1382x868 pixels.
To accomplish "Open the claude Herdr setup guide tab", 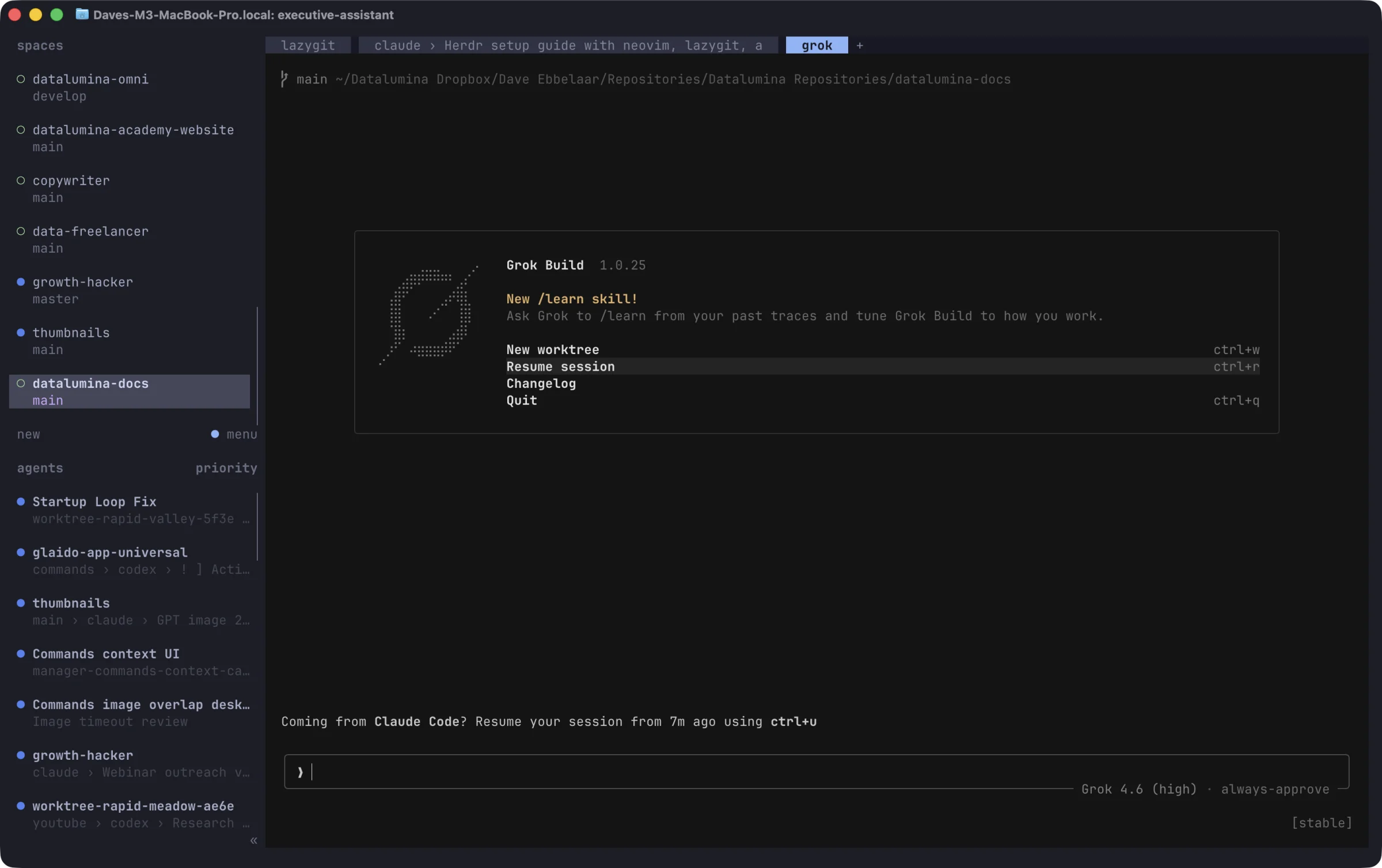I will pos(568,45).
